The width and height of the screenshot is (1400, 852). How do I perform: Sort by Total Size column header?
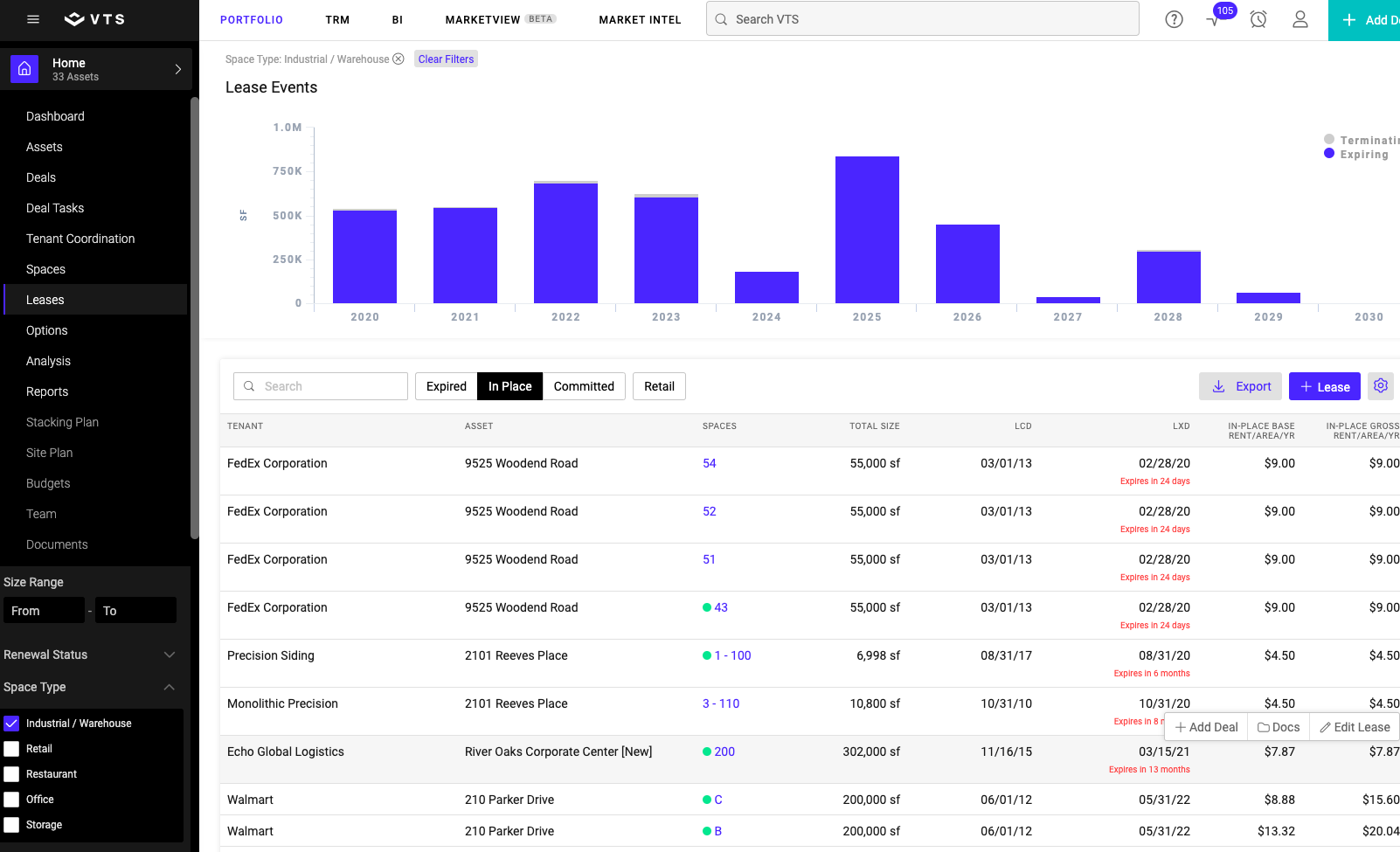coord(874,426)
